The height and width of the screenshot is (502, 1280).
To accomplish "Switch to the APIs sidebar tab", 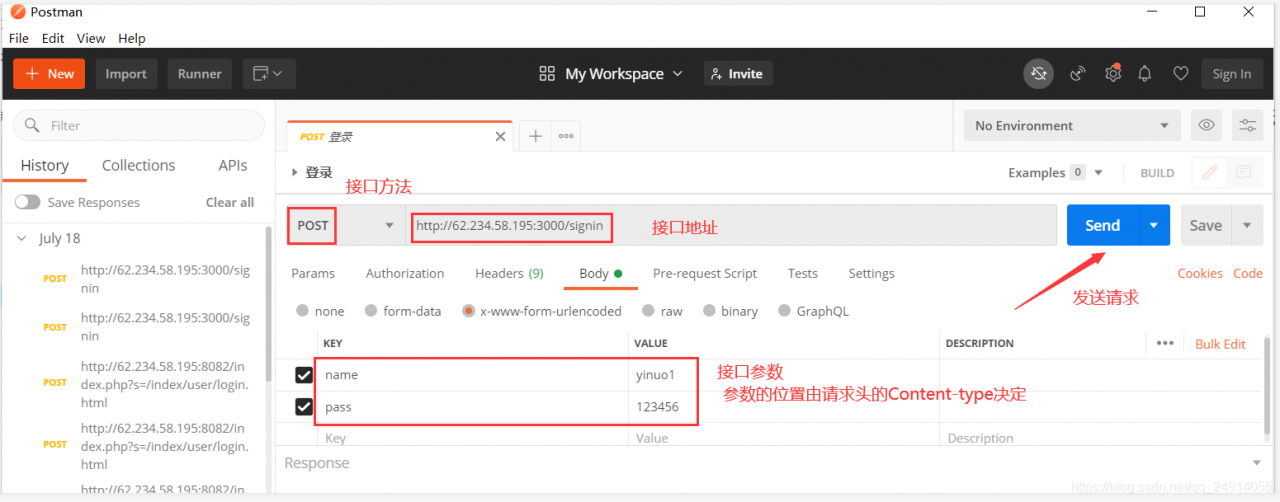I will [x=233, y=165].
